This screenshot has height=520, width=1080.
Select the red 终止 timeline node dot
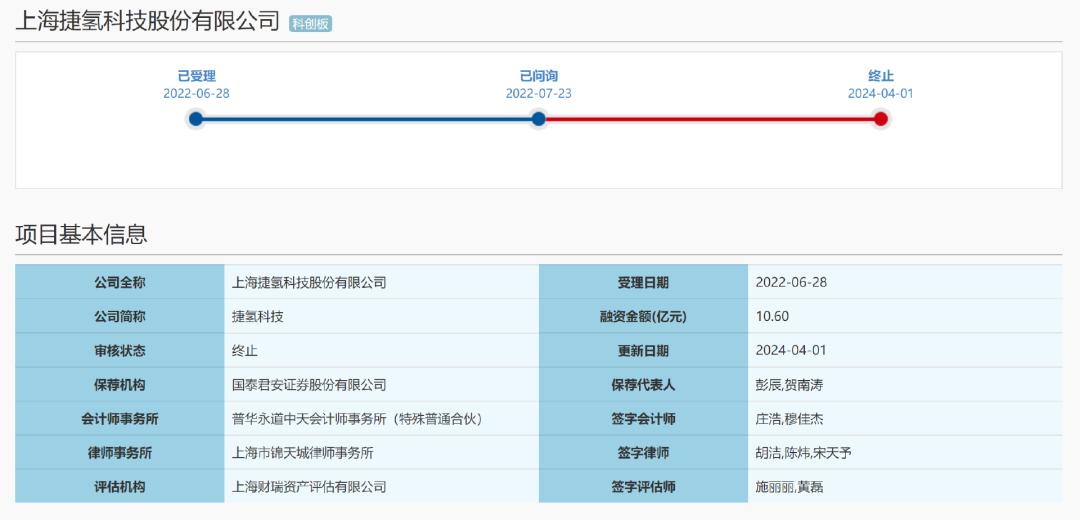[880, 119]
